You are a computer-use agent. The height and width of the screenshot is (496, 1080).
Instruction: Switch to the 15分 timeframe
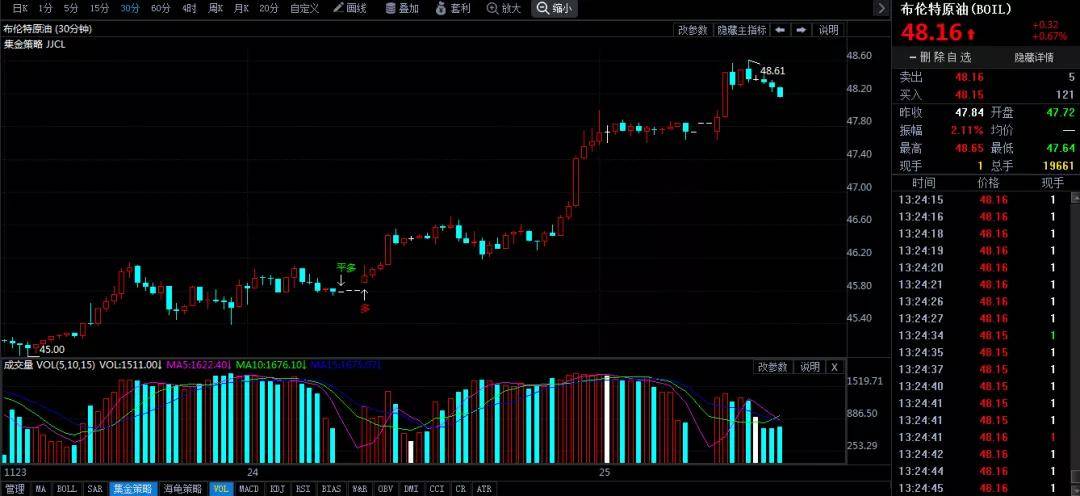coord(99,8)
